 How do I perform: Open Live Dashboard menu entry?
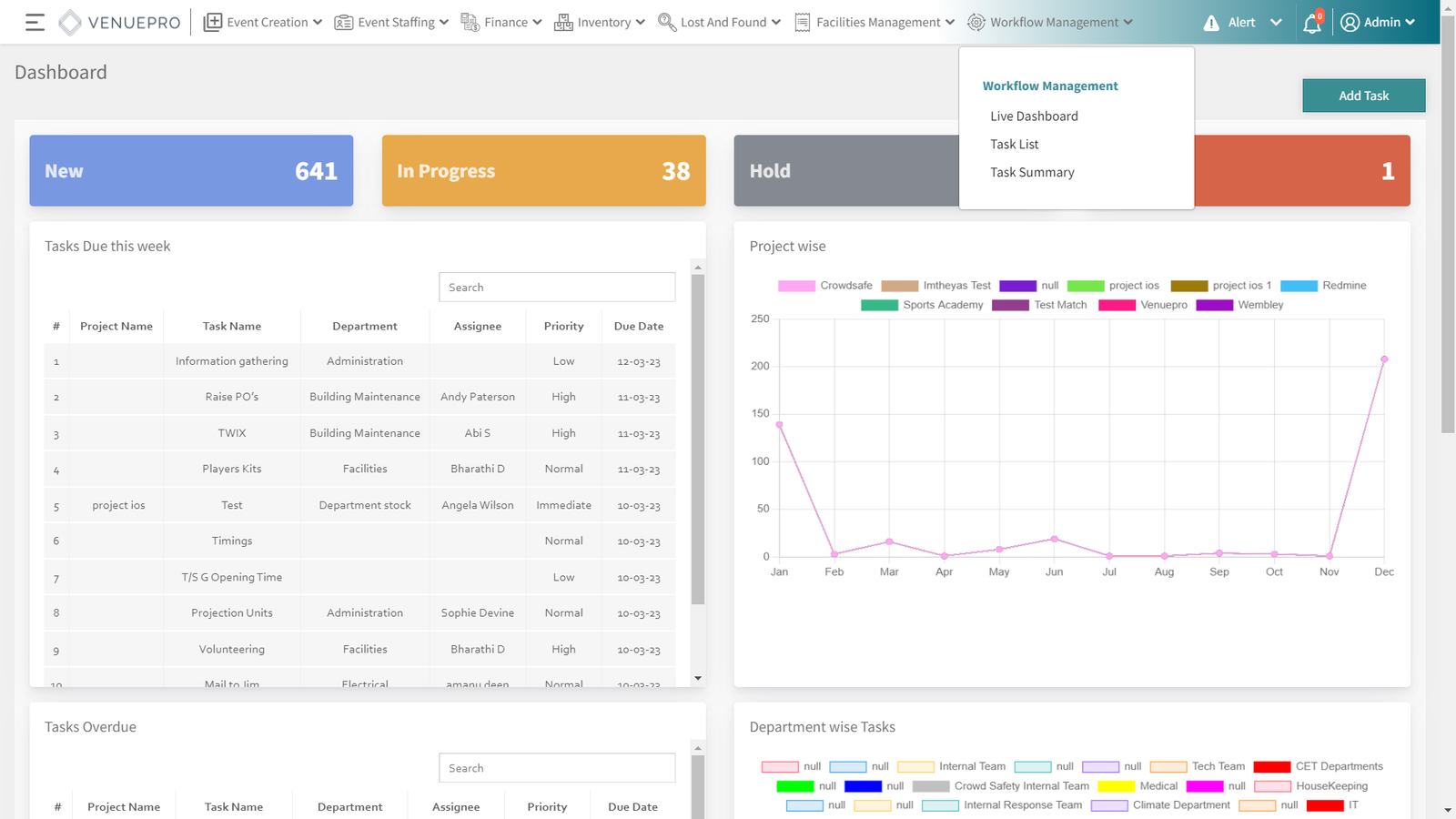point(1034,116)
